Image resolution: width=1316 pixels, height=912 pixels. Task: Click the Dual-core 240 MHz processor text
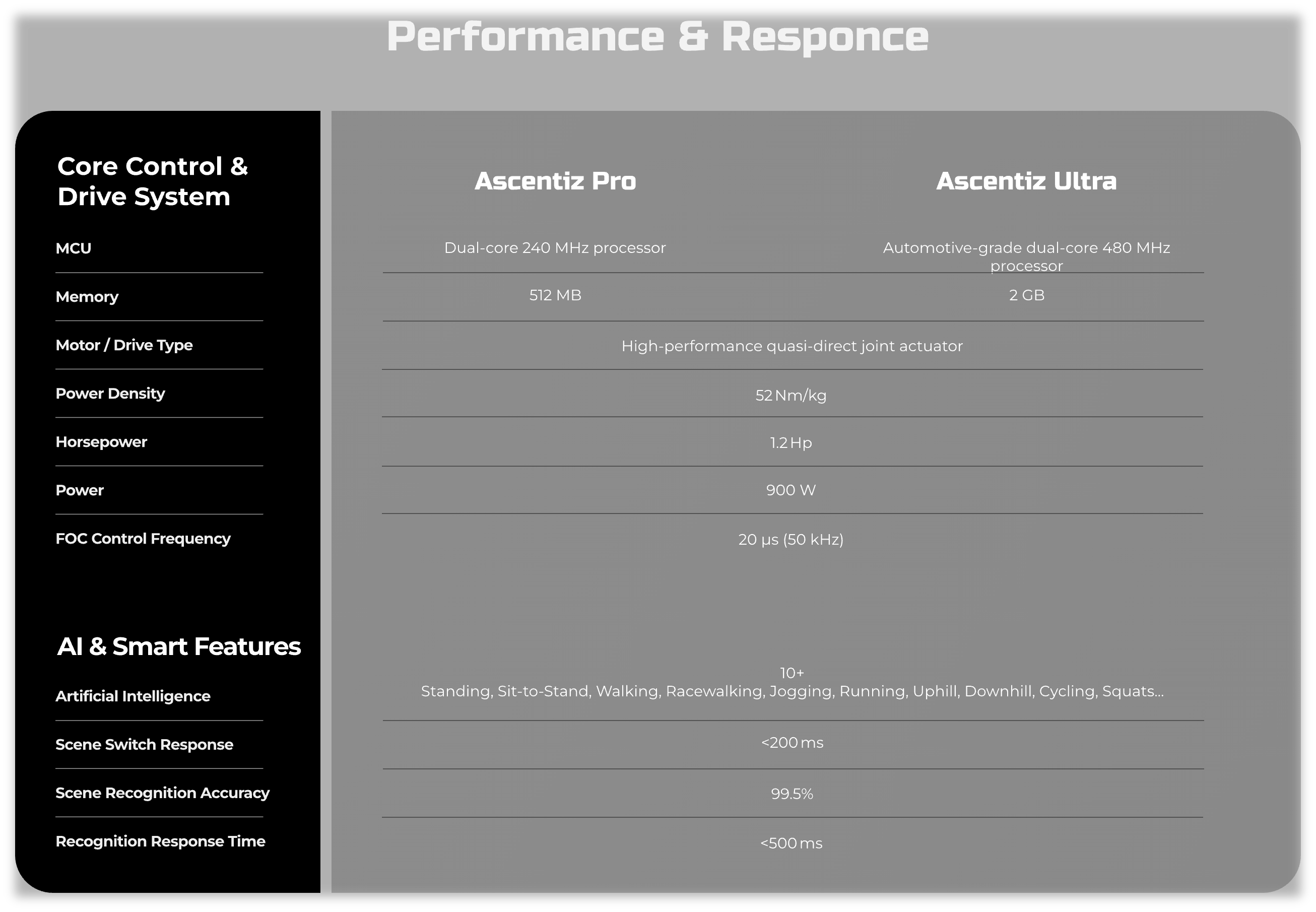point(555,248)
